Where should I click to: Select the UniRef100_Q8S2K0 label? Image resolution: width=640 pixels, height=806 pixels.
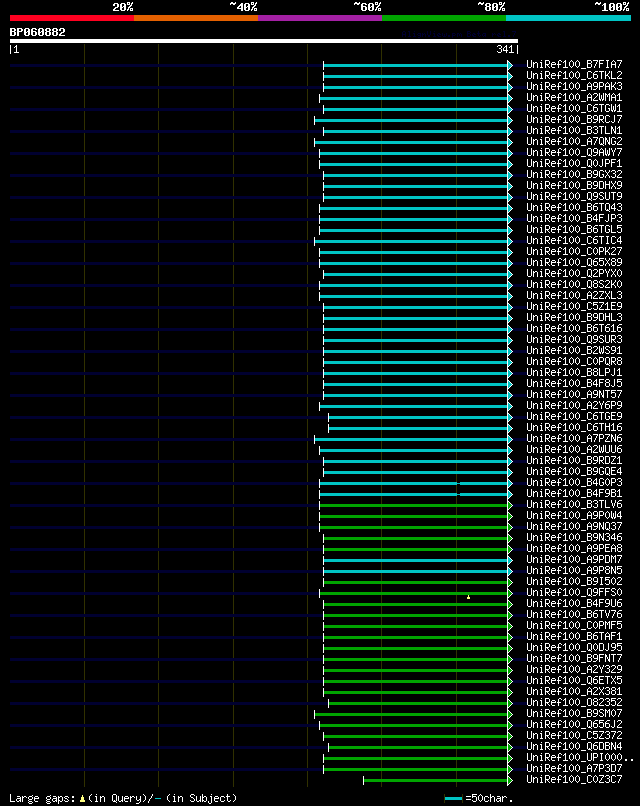tap(574, 284)
